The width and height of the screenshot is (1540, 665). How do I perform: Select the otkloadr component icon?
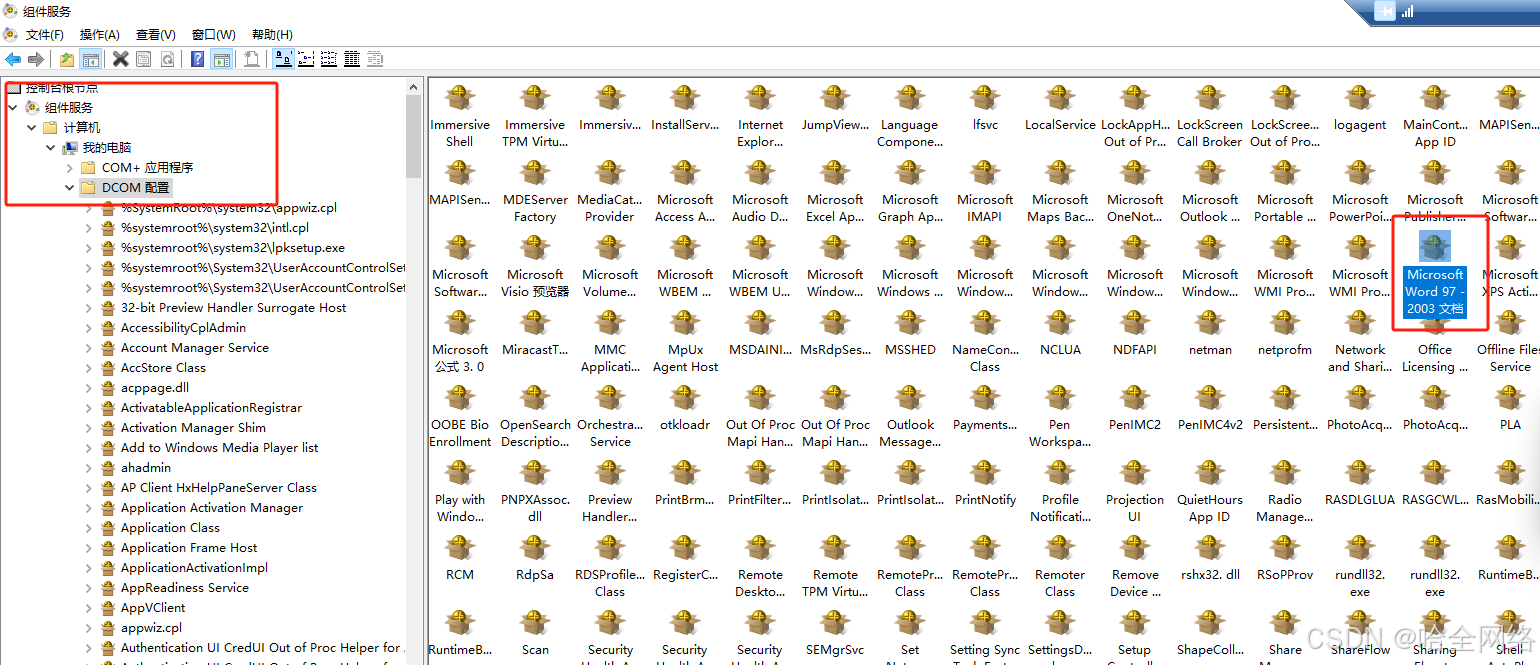tap(685, 408)
